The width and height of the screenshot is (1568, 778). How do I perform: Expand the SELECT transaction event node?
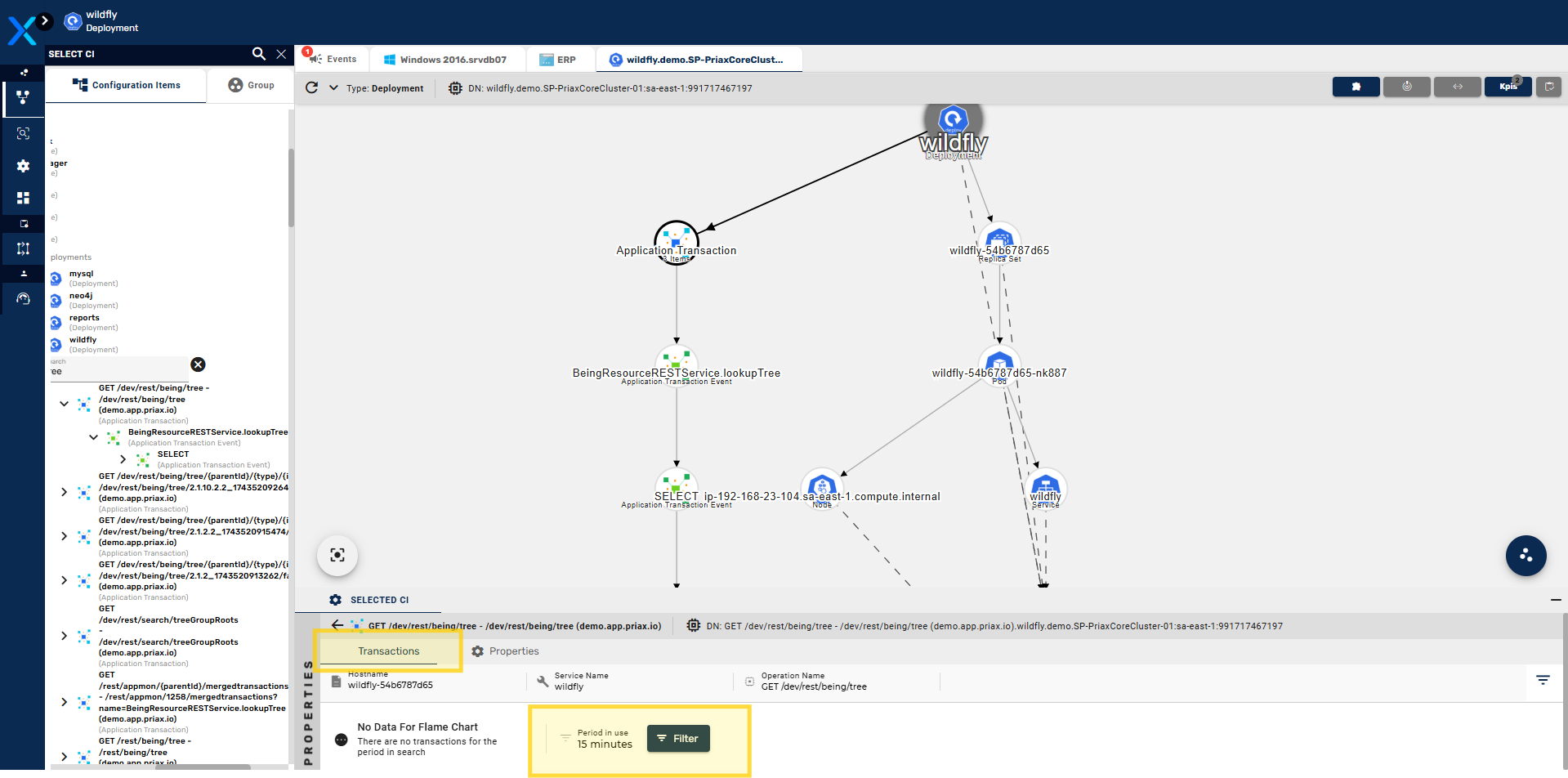pyautogui.click(x=123, y=459)
